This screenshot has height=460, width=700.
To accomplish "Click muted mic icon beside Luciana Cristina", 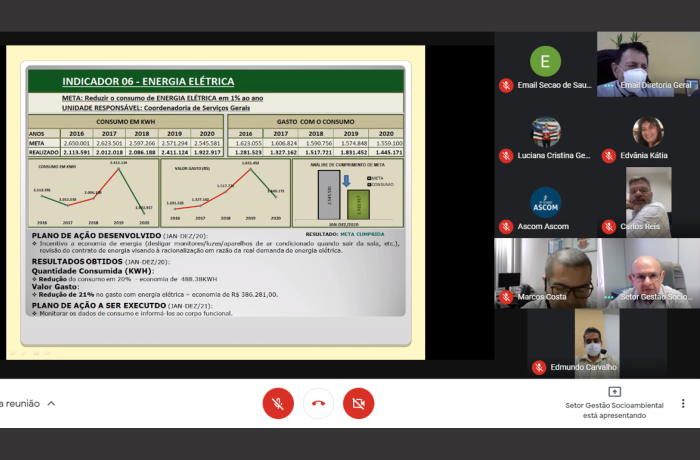I will (x=506, y=156).
